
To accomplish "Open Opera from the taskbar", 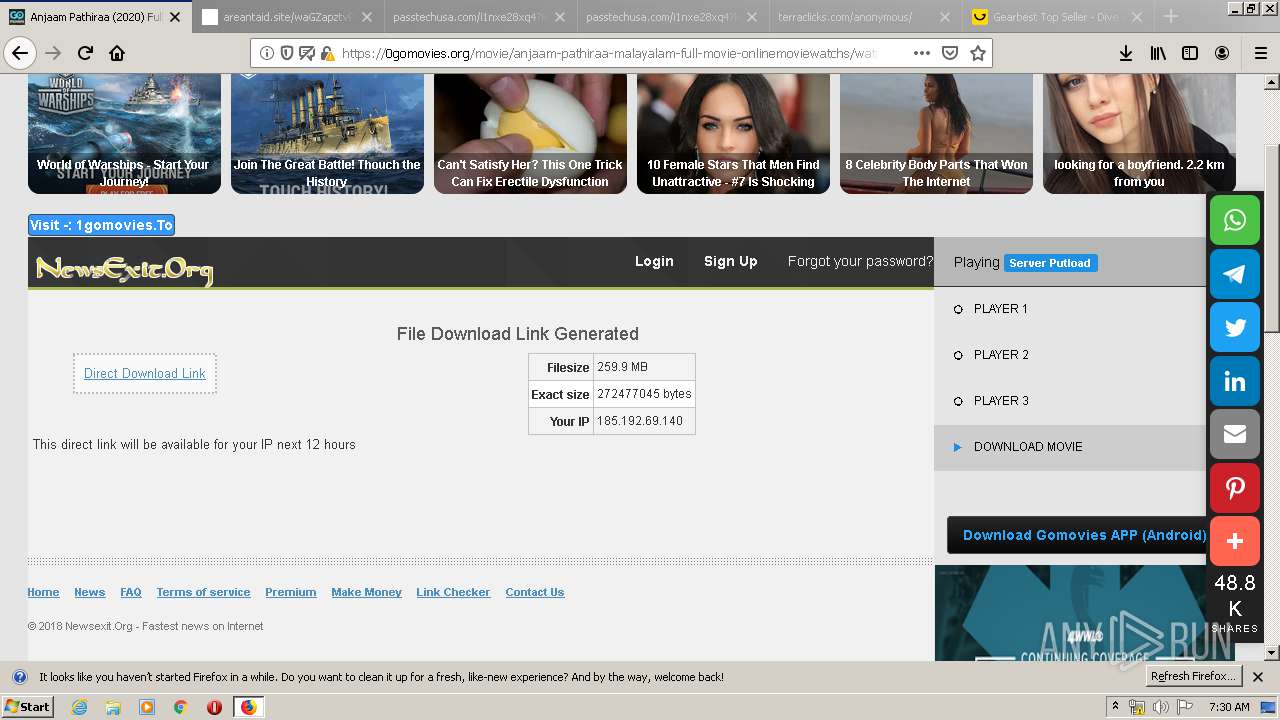I will click(x=214, y=707).
